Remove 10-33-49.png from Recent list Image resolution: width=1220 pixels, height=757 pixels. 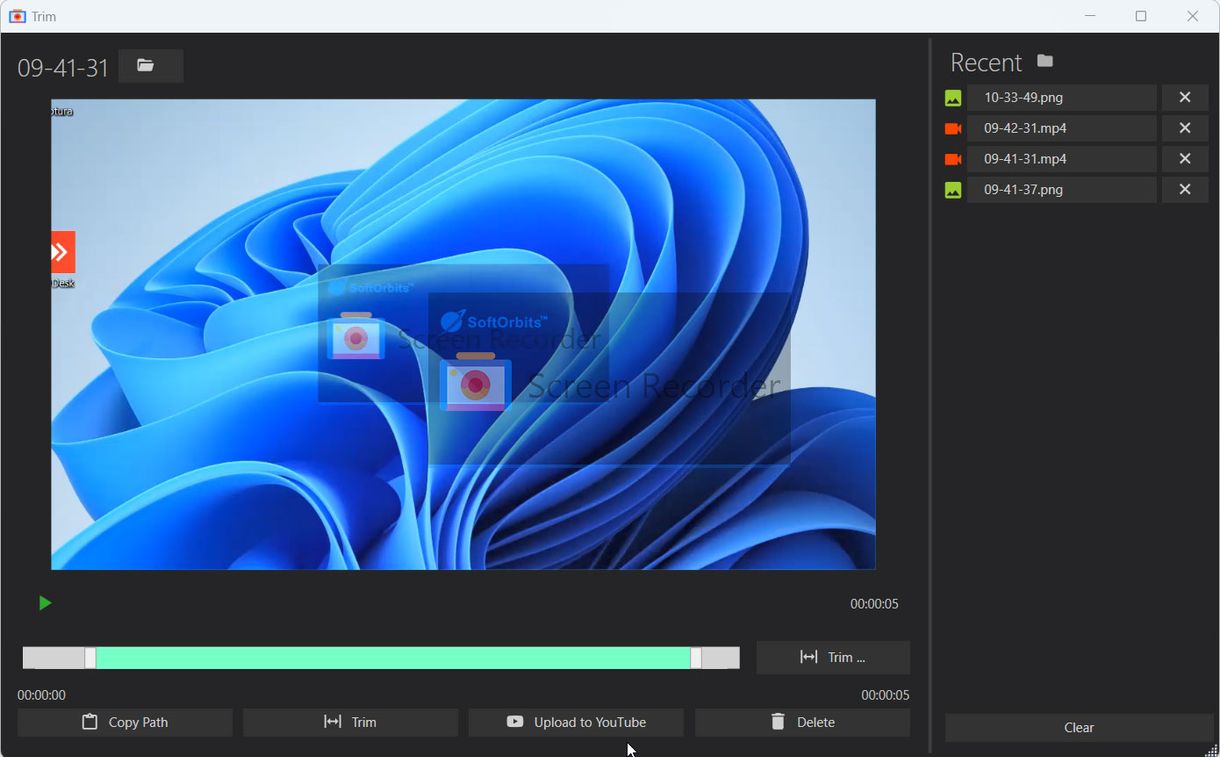pos(1184,97)
